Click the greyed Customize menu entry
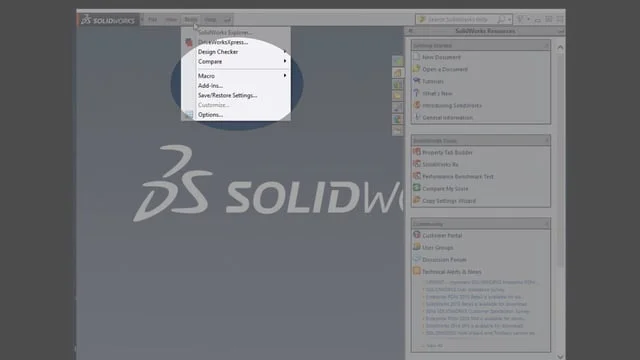The image size is (640, 360). click(x=236, y=105)
